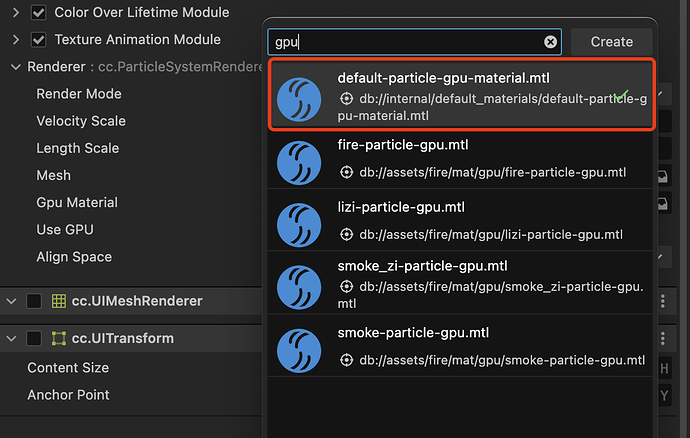Viewport: 690px width, 438px height.
Task: Click the cc.UITransform component icon
Action: [x=59, y=338]
